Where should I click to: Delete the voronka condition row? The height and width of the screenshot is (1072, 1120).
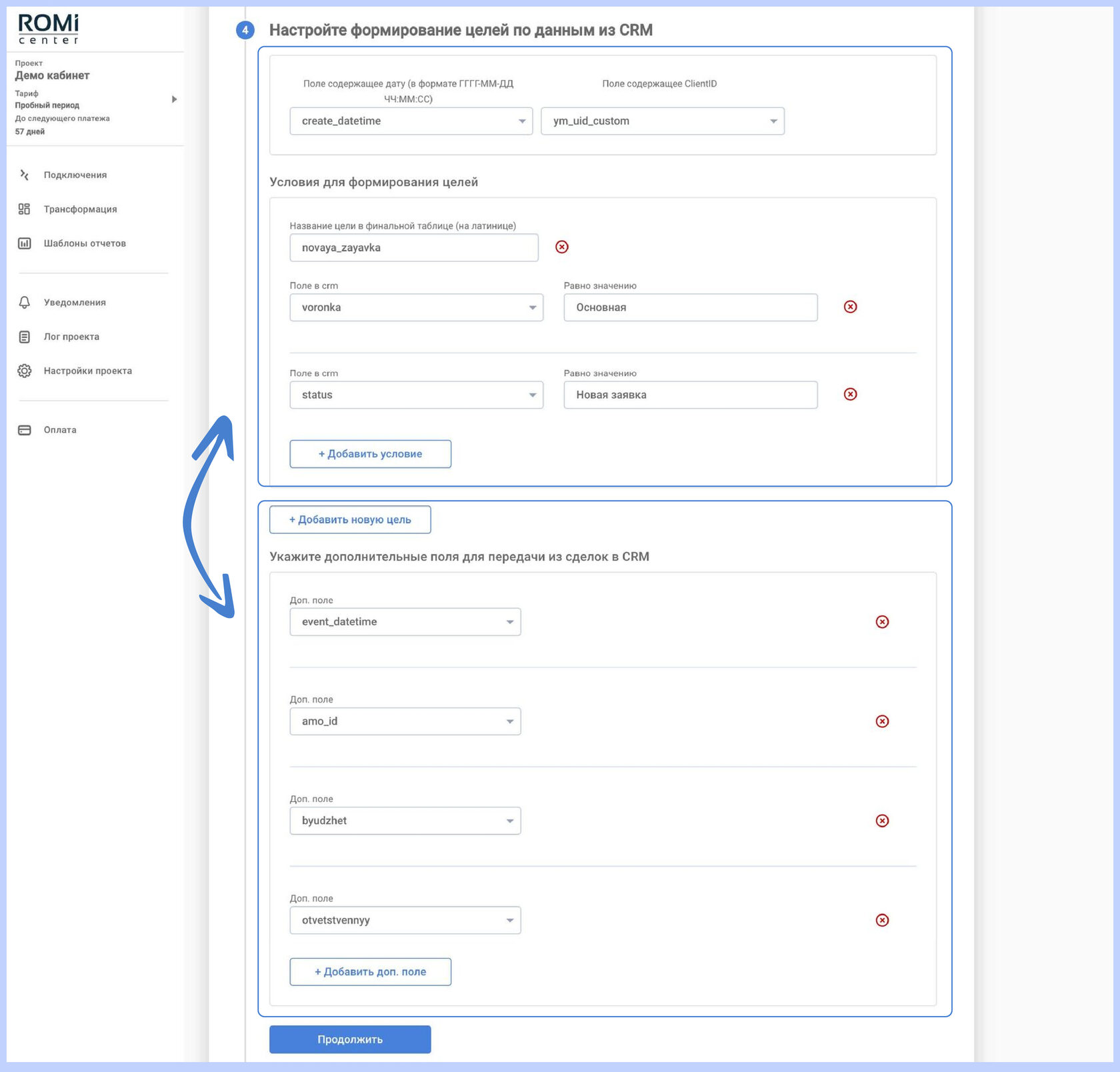[x=851, y=307]
